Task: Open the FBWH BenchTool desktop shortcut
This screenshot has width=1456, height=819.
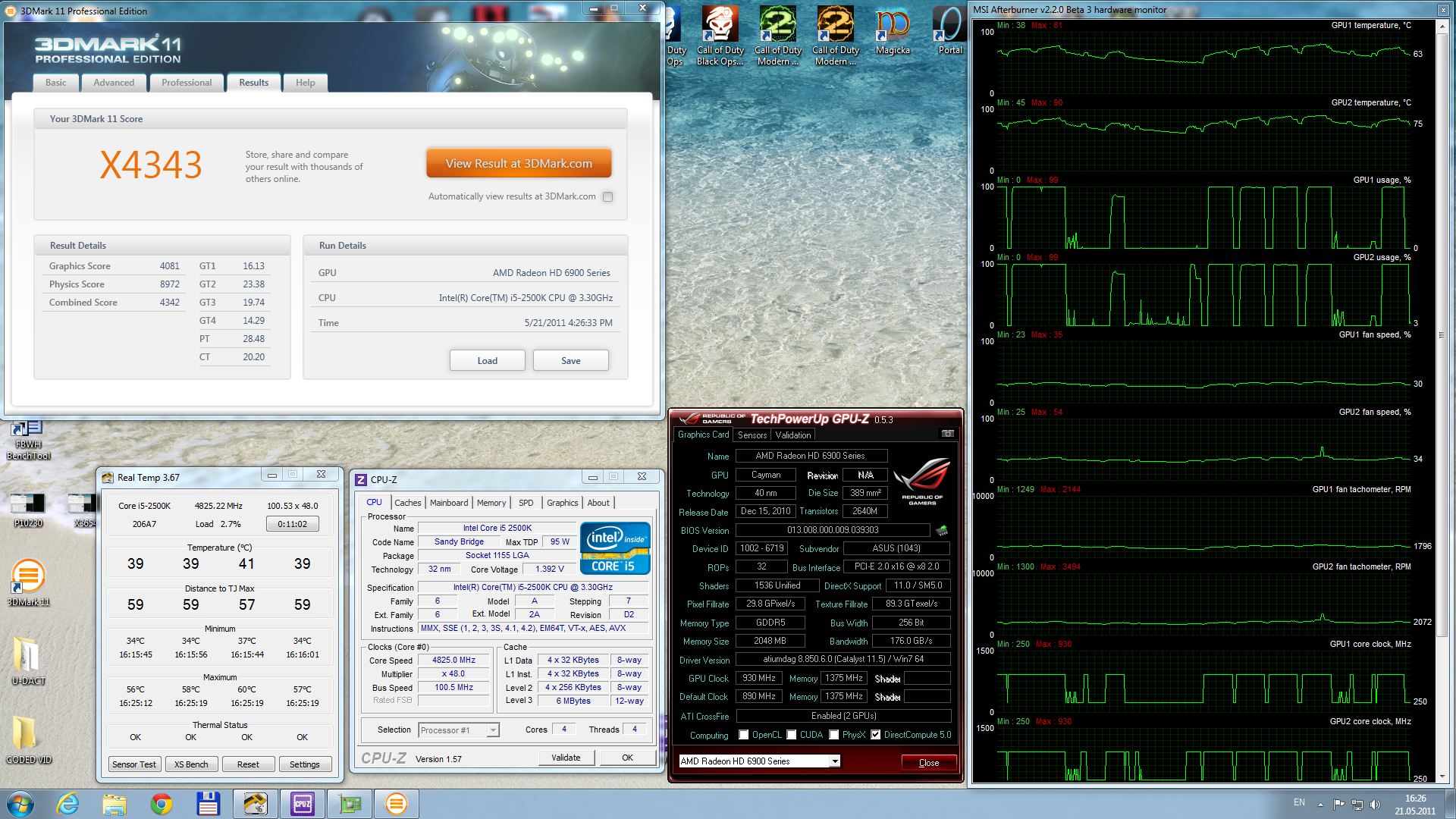Action: tap(28, 441)
